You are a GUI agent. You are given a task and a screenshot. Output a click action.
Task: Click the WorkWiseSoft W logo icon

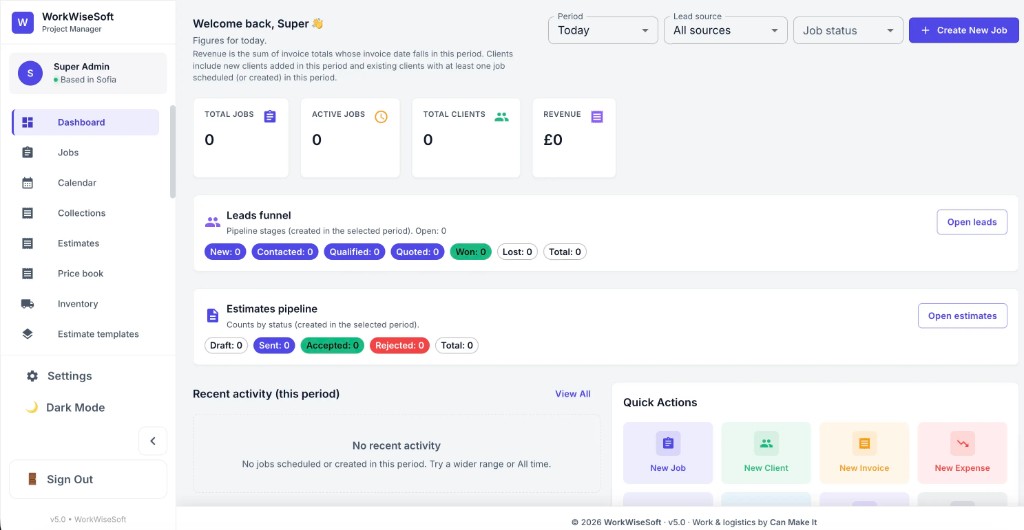pos(22,22)
